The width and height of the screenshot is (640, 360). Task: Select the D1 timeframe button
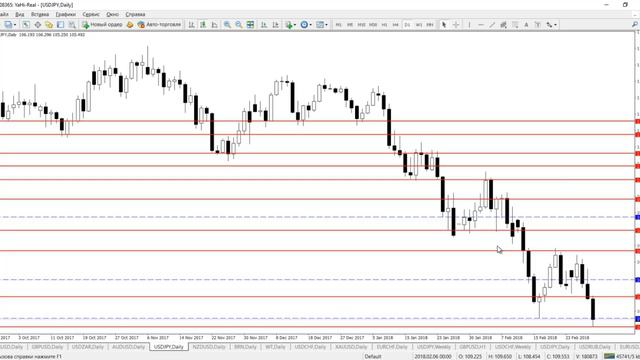[407, 25]
